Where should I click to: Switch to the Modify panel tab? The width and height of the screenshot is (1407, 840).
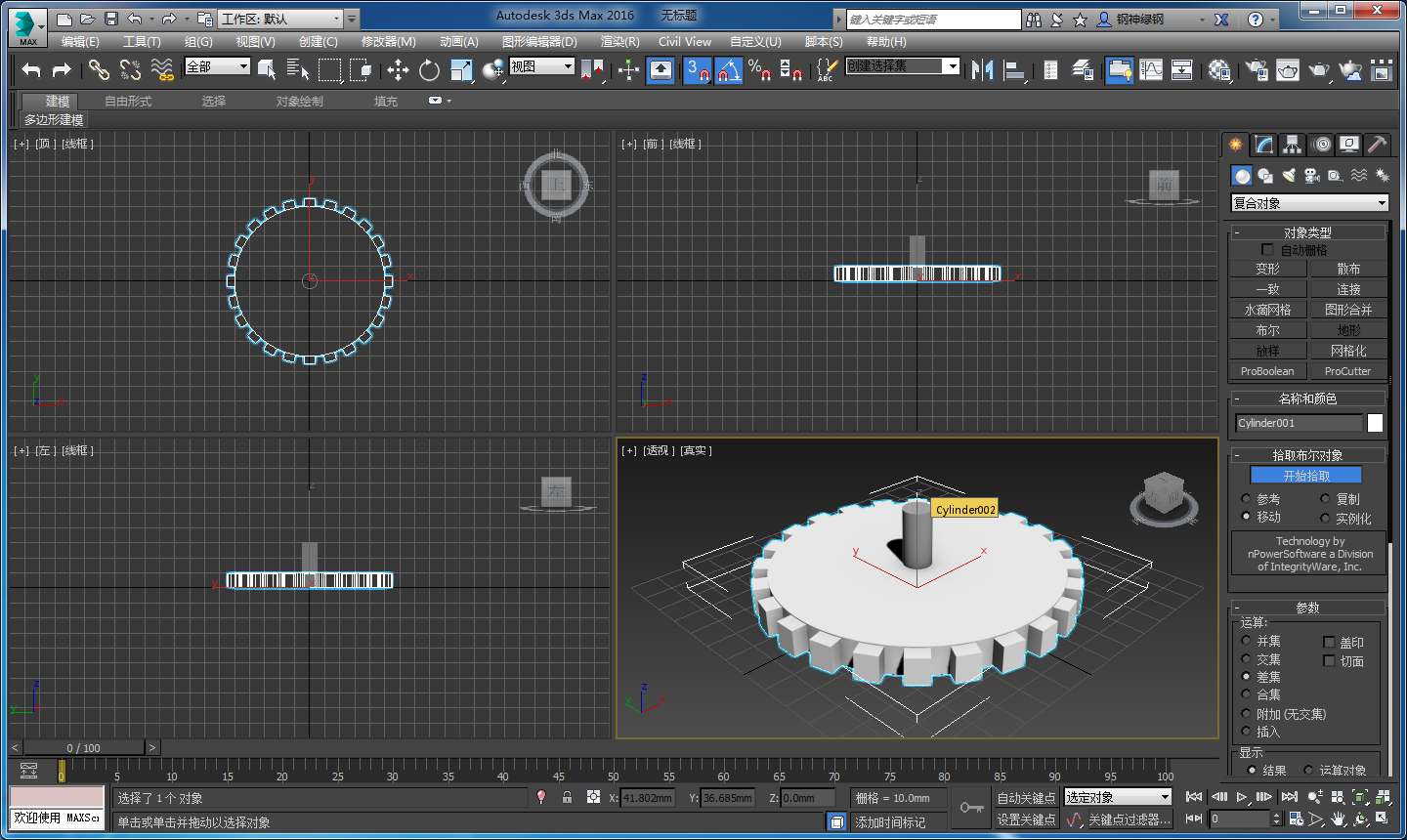tap(1264, 145)
